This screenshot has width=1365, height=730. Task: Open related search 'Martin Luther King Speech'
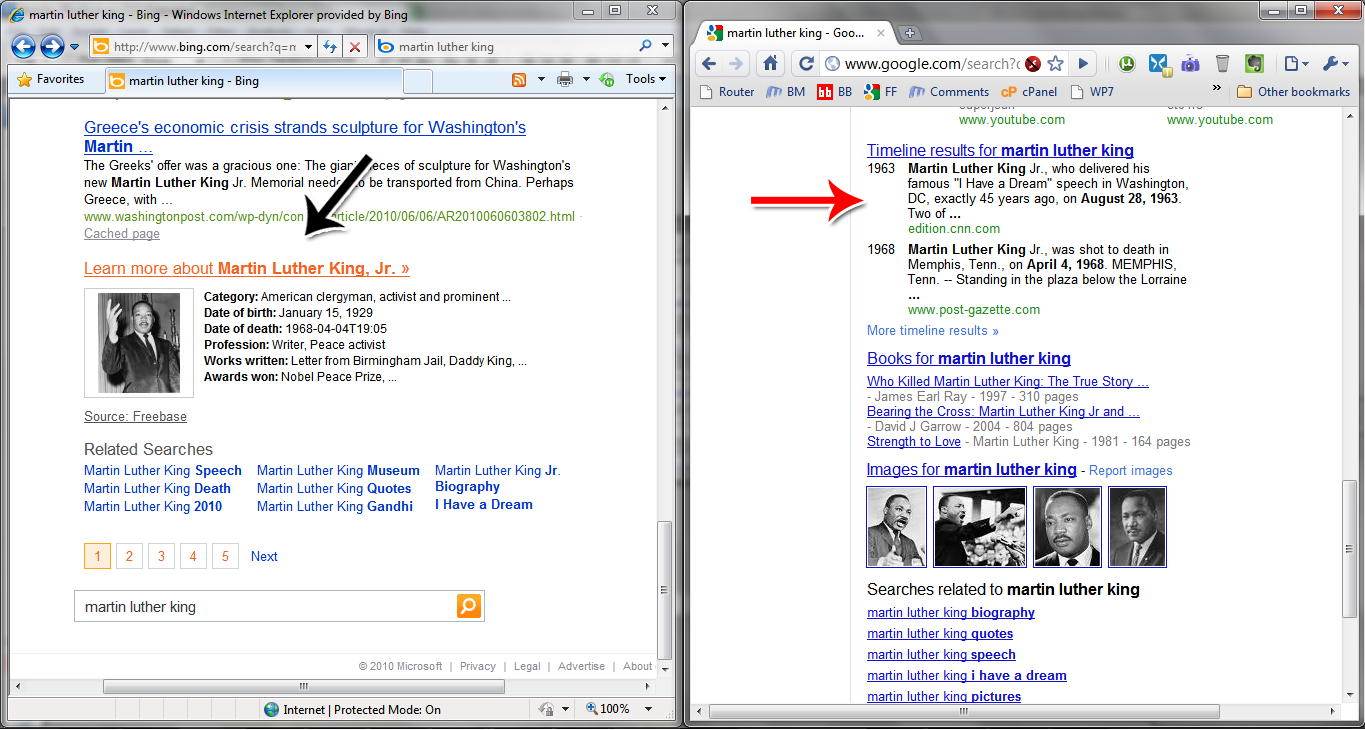pyautogui.click(x=163, y=470)
